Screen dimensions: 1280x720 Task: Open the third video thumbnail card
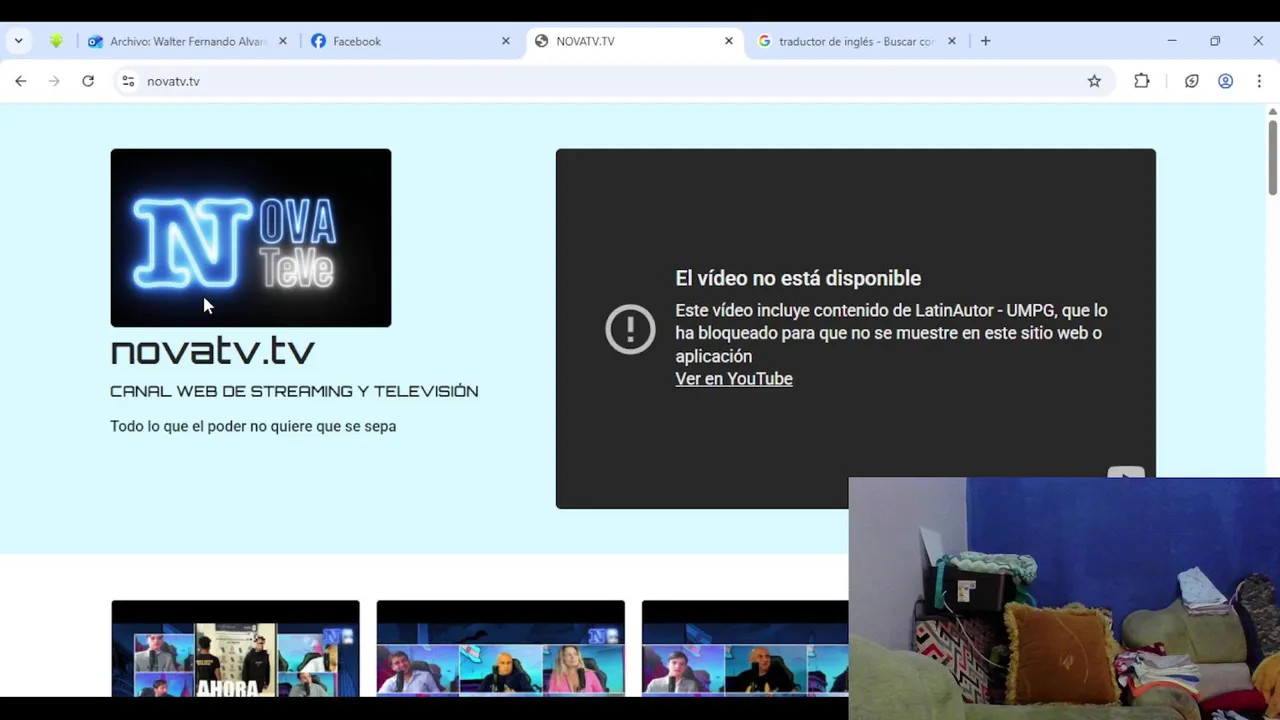tap(745, 648)
